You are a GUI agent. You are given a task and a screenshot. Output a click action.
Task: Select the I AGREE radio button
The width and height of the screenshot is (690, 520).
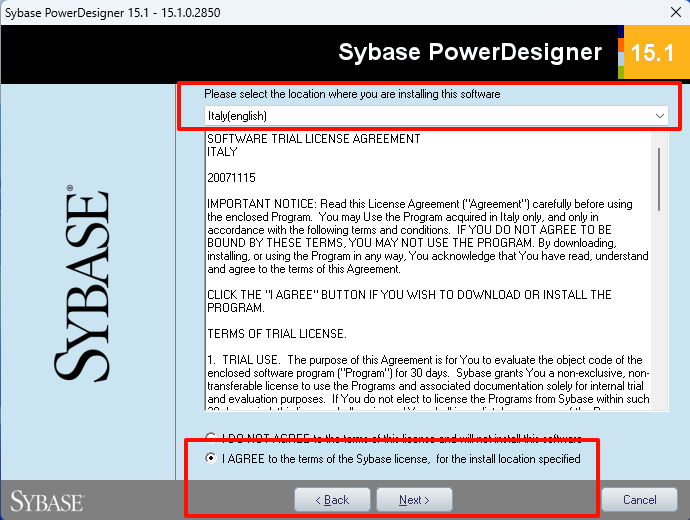(211, 458)
